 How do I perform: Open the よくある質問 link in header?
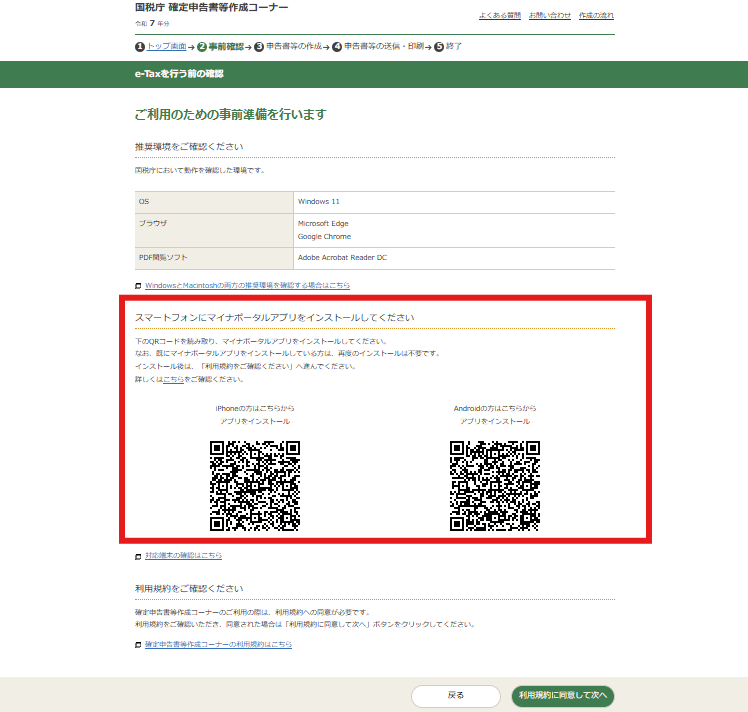tap(499, 16)
